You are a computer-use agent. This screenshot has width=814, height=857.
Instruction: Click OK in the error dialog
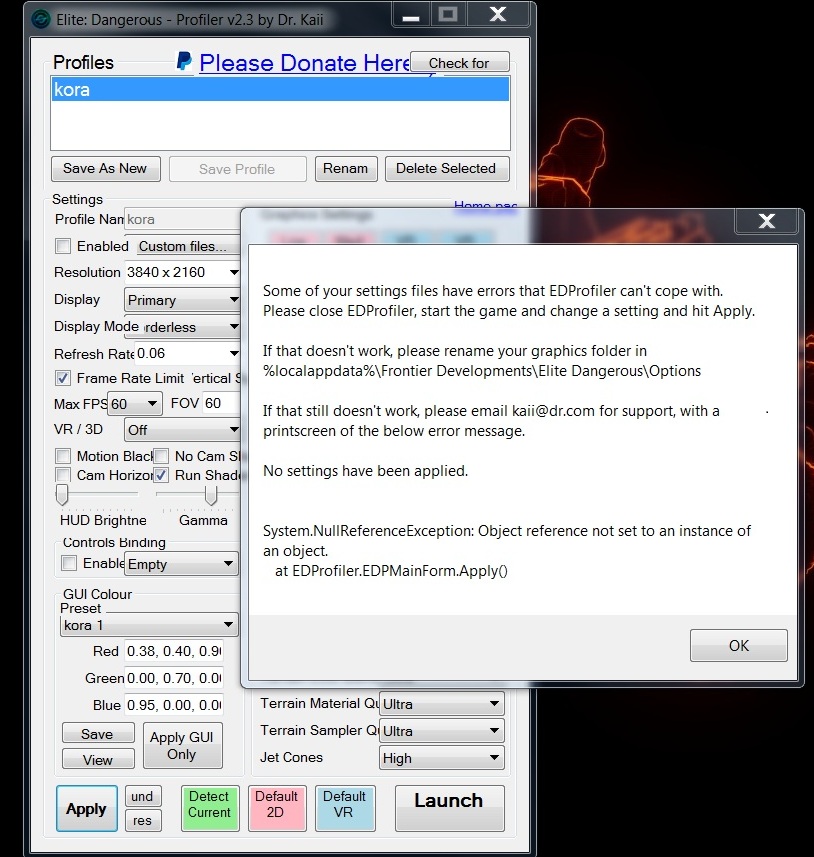click(739, 645)
